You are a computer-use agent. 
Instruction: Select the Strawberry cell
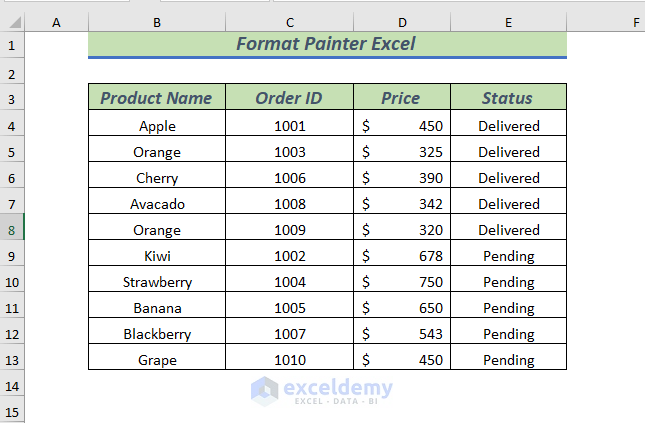(157, 282)
